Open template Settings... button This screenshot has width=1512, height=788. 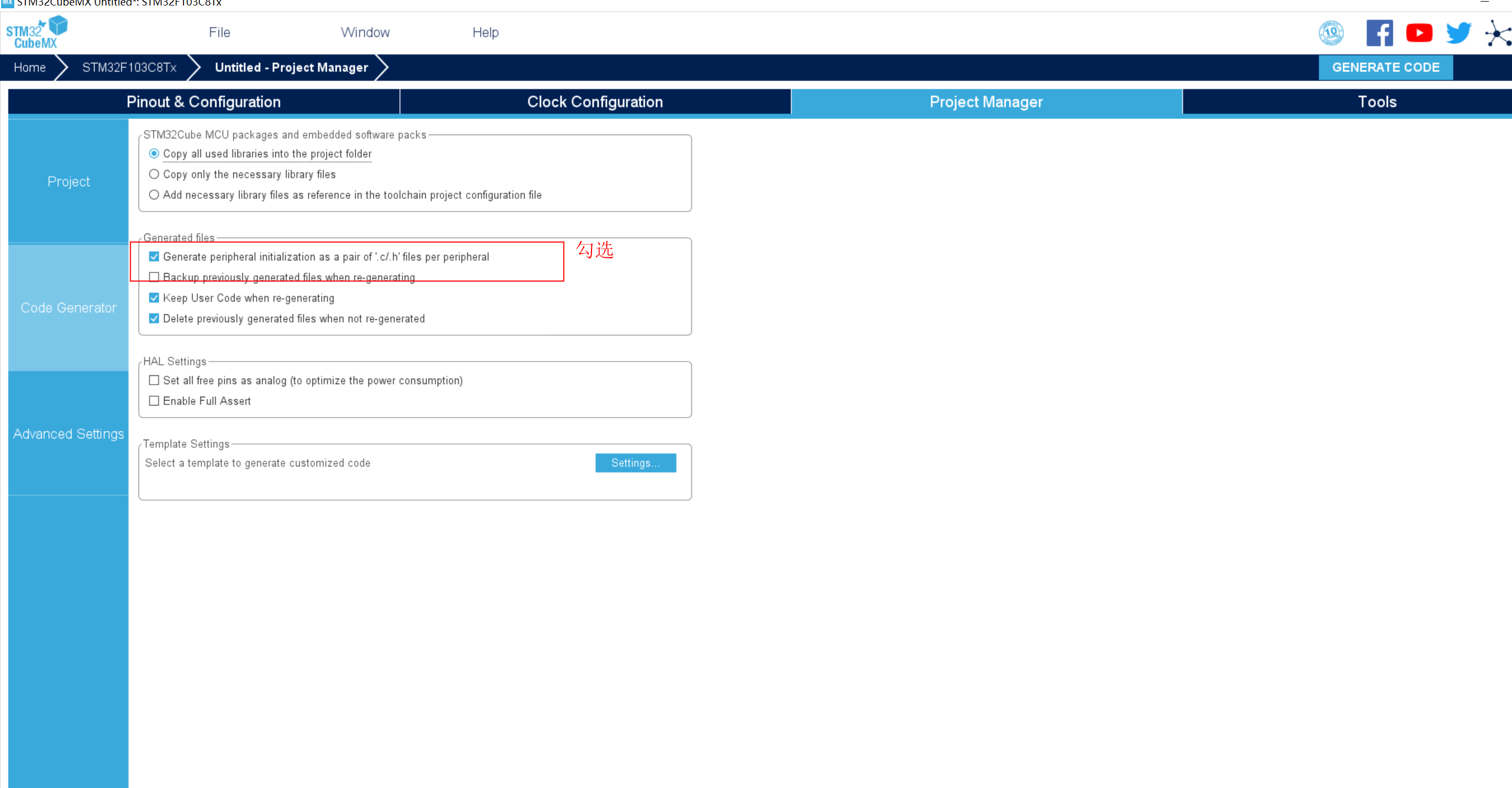pos(635,463)
